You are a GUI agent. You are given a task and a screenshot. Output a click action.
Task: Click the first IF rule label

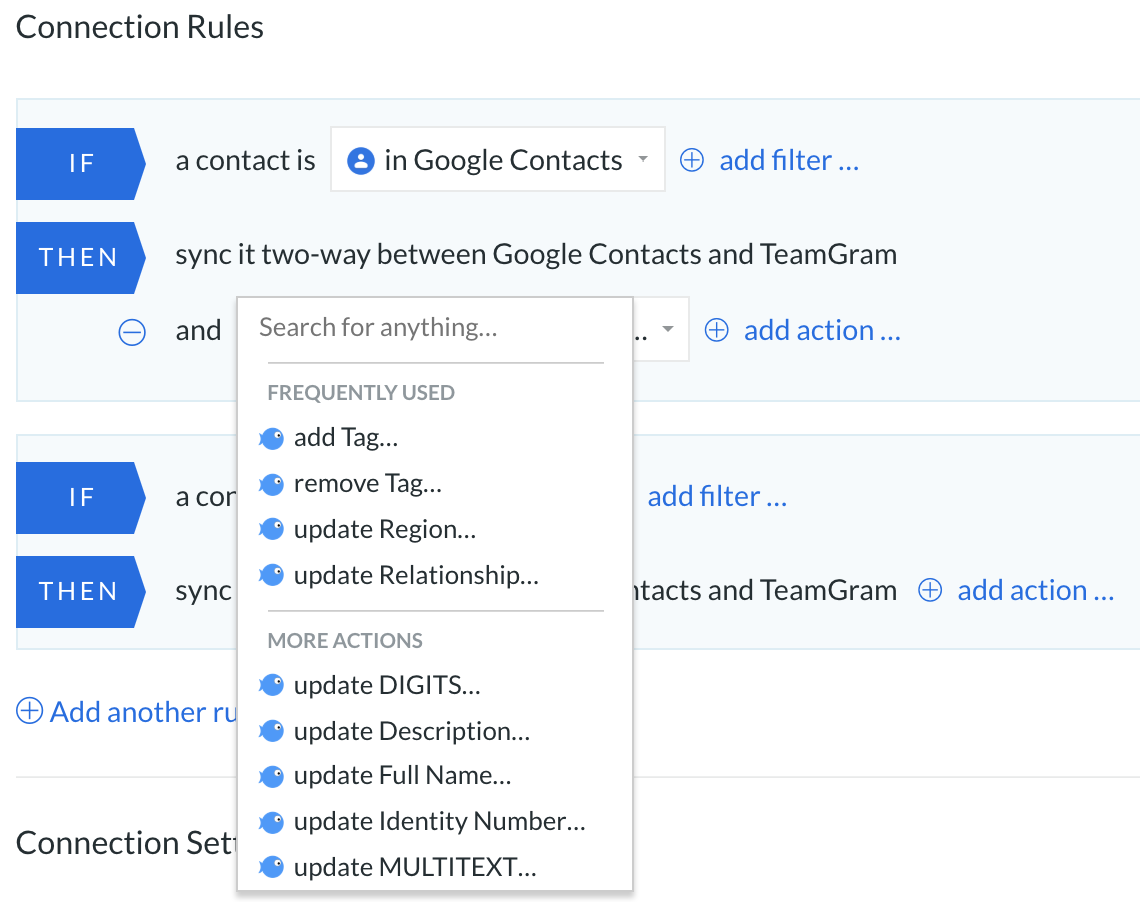[x=81, y=164]
